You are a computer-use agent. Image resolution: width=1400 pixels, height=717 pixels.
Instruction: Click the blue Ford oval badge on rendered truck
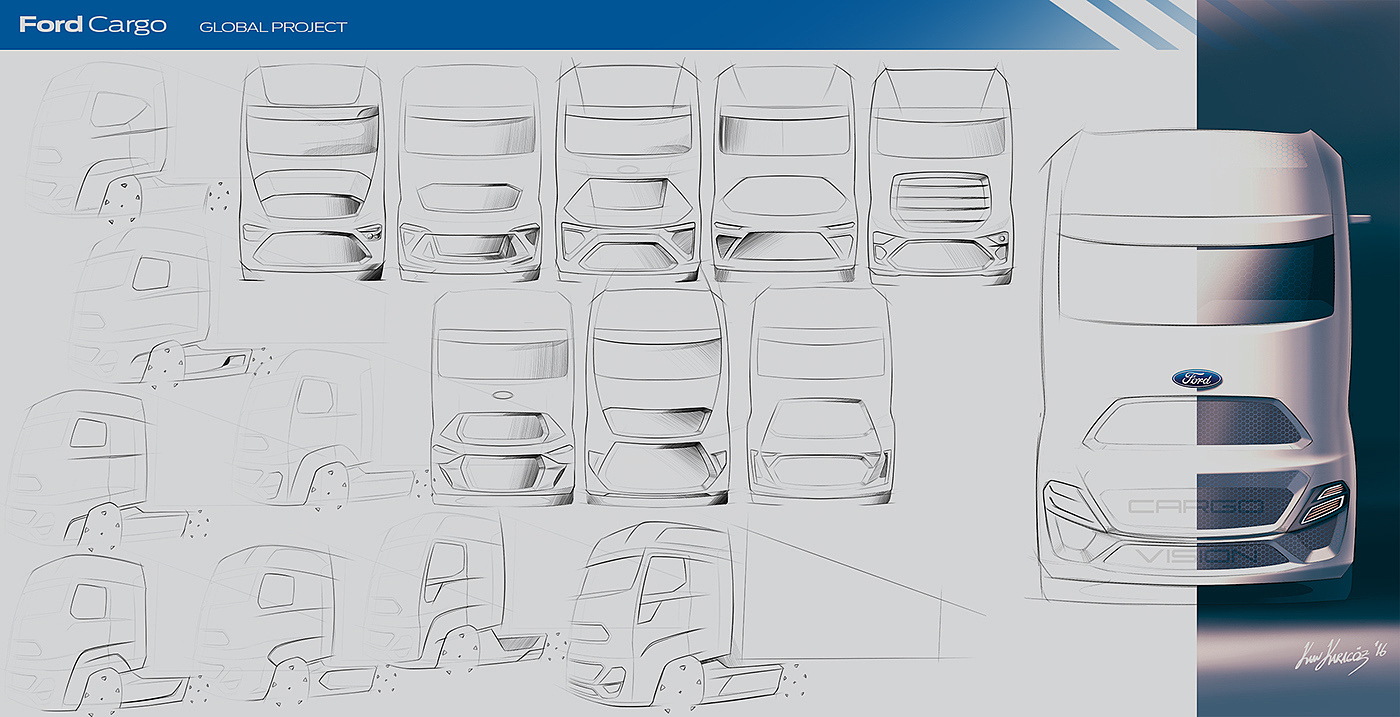pyautogui.click(x=1196, y=379)
